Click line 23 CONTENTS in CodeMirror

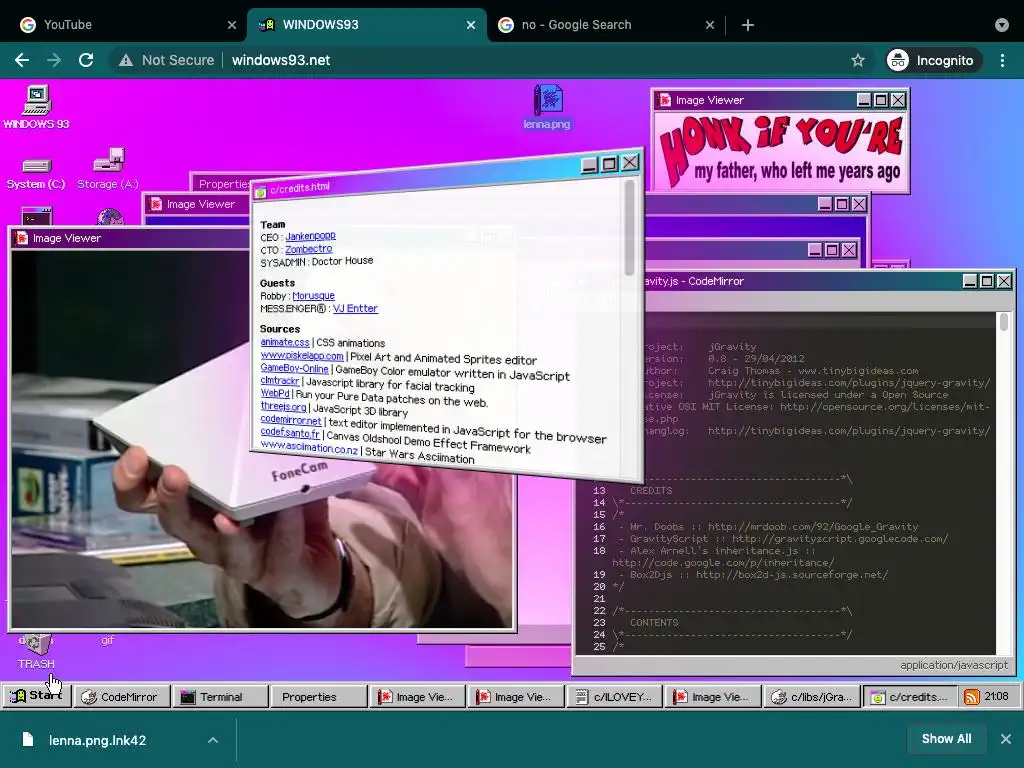click(654, 622)
